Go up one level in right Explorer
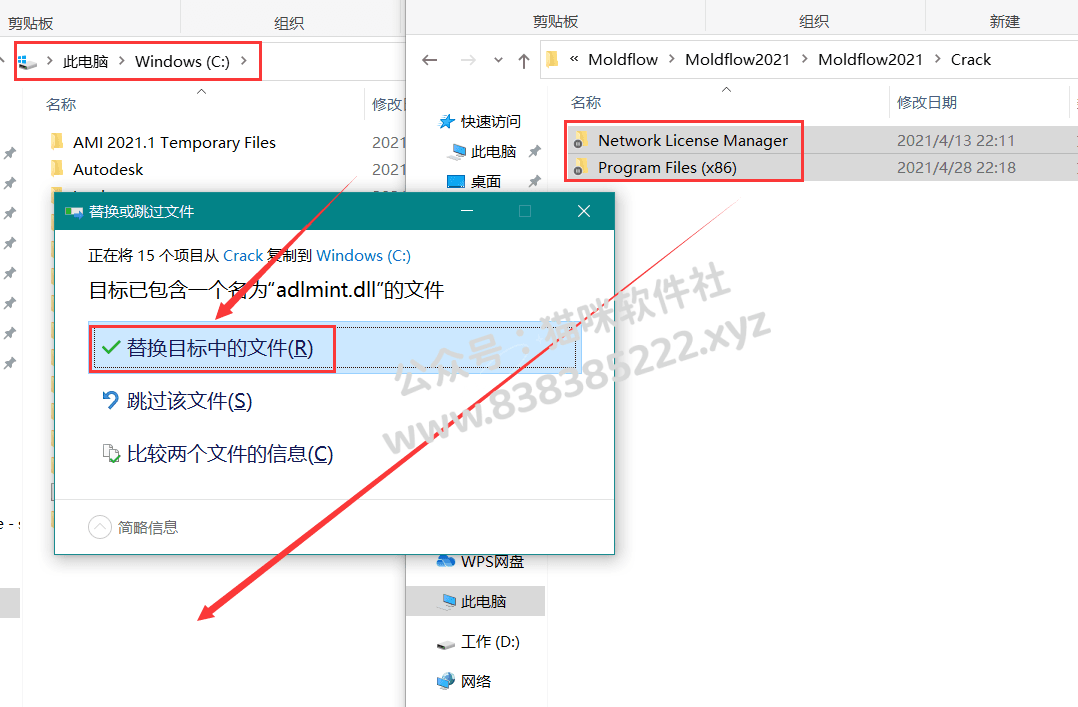 click(x=524, y=61)
